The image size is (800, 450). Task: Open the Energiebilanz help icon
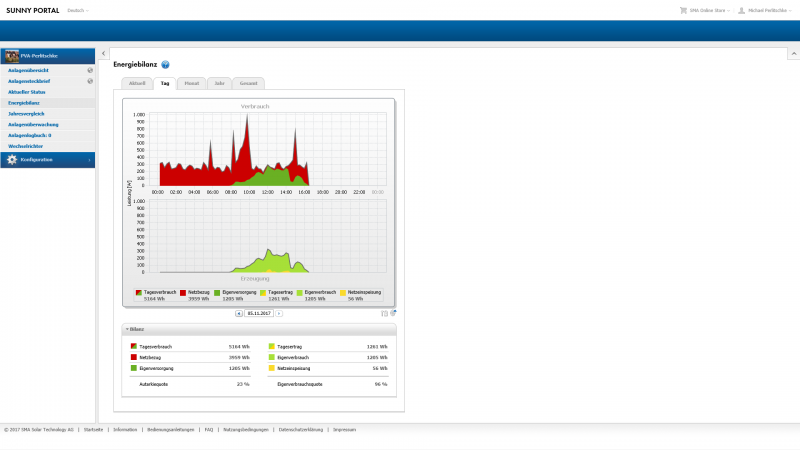point(165,64)
